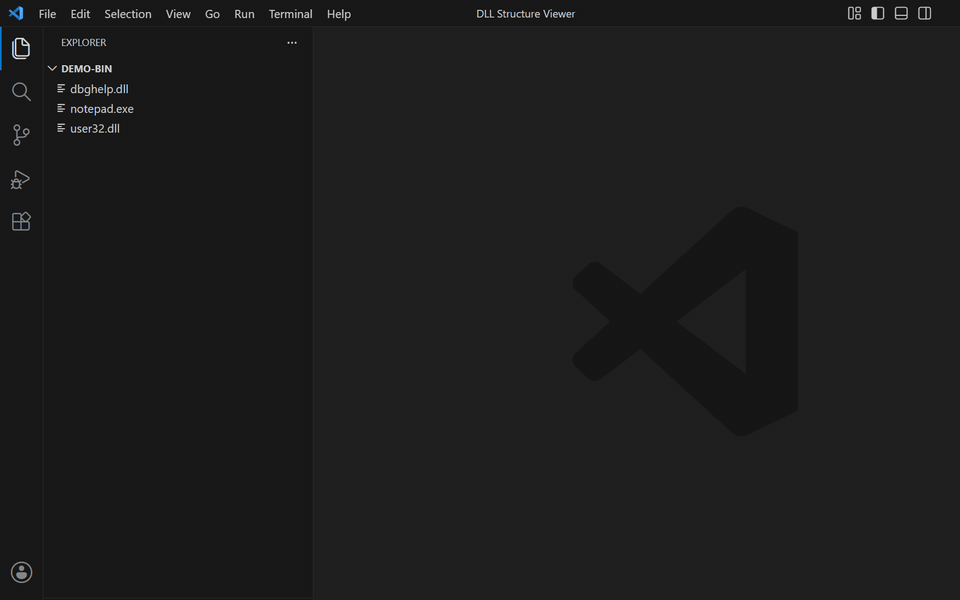Select notepad.exe in the explorer
The height and width of the screenshot is (600, 960).
(x=178, y=108)
